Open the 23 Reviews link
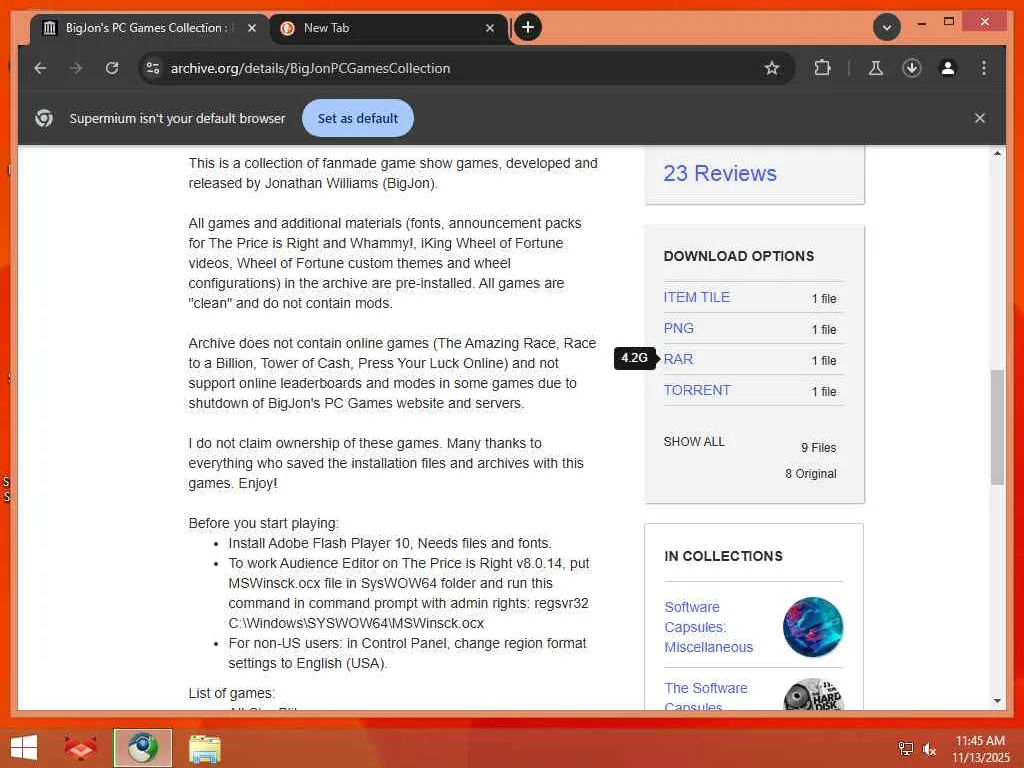 (720, 173)
